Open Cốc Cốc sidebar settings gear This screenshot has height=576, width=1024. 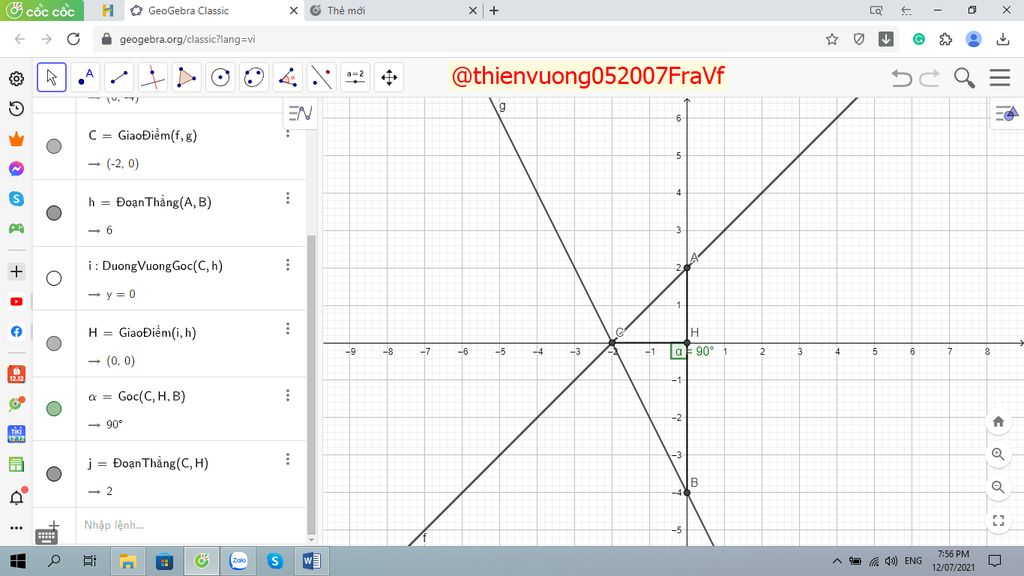[x=16, y=79]
